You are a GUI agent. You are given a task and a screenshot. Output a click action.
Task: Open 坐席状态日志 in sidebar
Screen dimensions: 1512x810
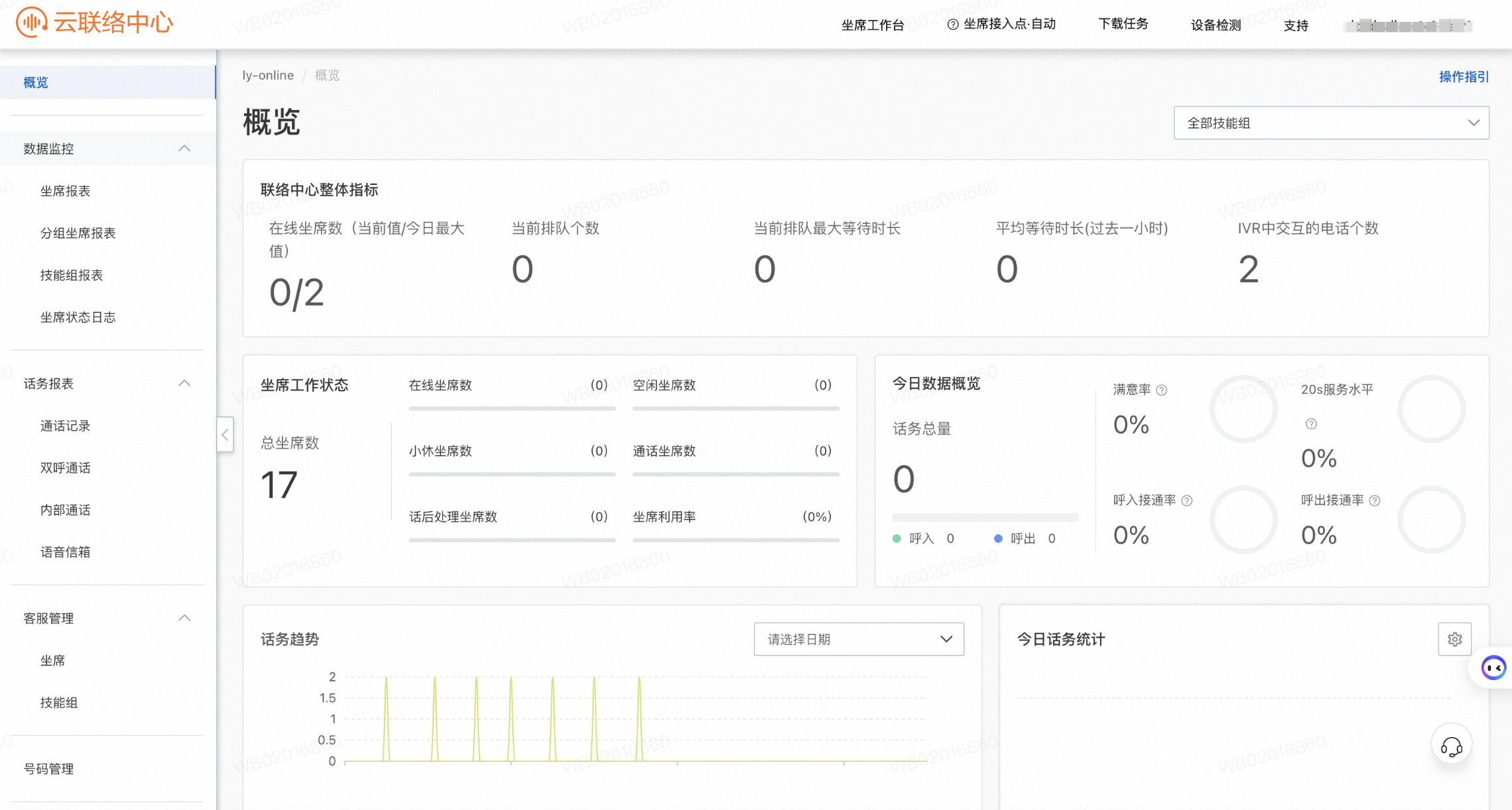coord(78,318)
